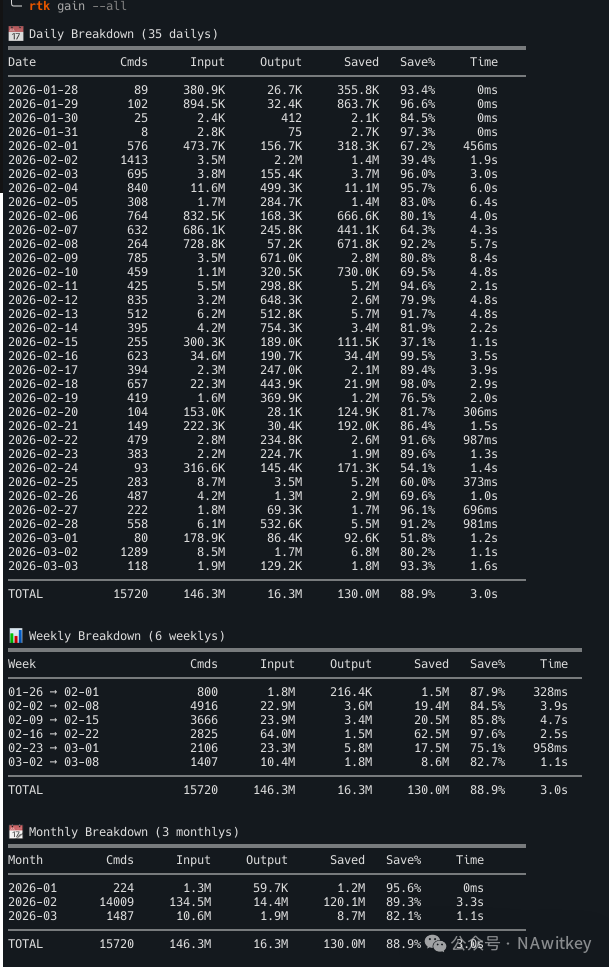Screen dimensions: 609x967
Task: Click the weekly command count 3666
Action: (x=204, y=720)
